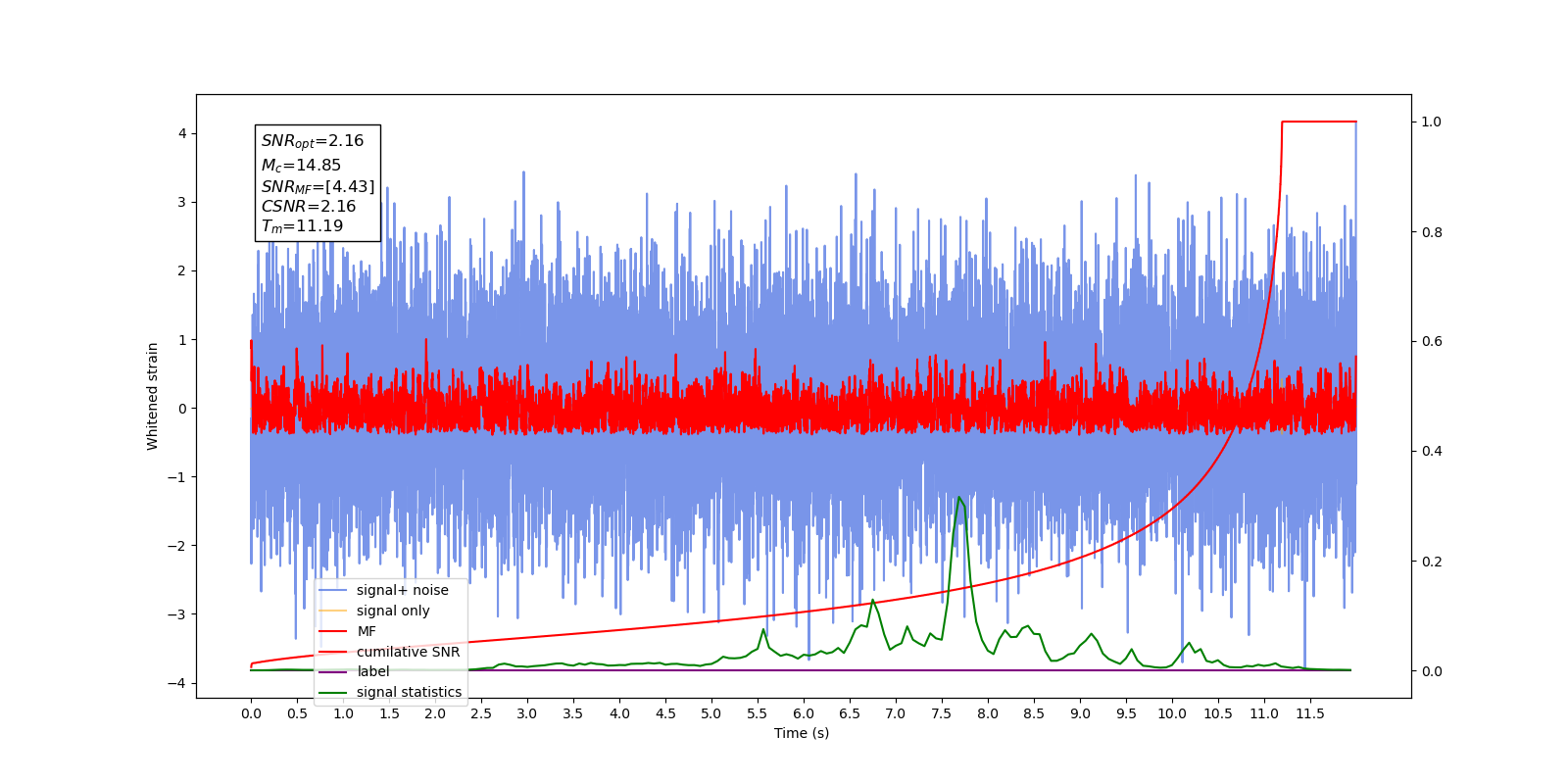The height and width of the screenshot is (784, 1568).
Task: Click the 7.5 tick label on time axis
Action: [x=942, y=713]
